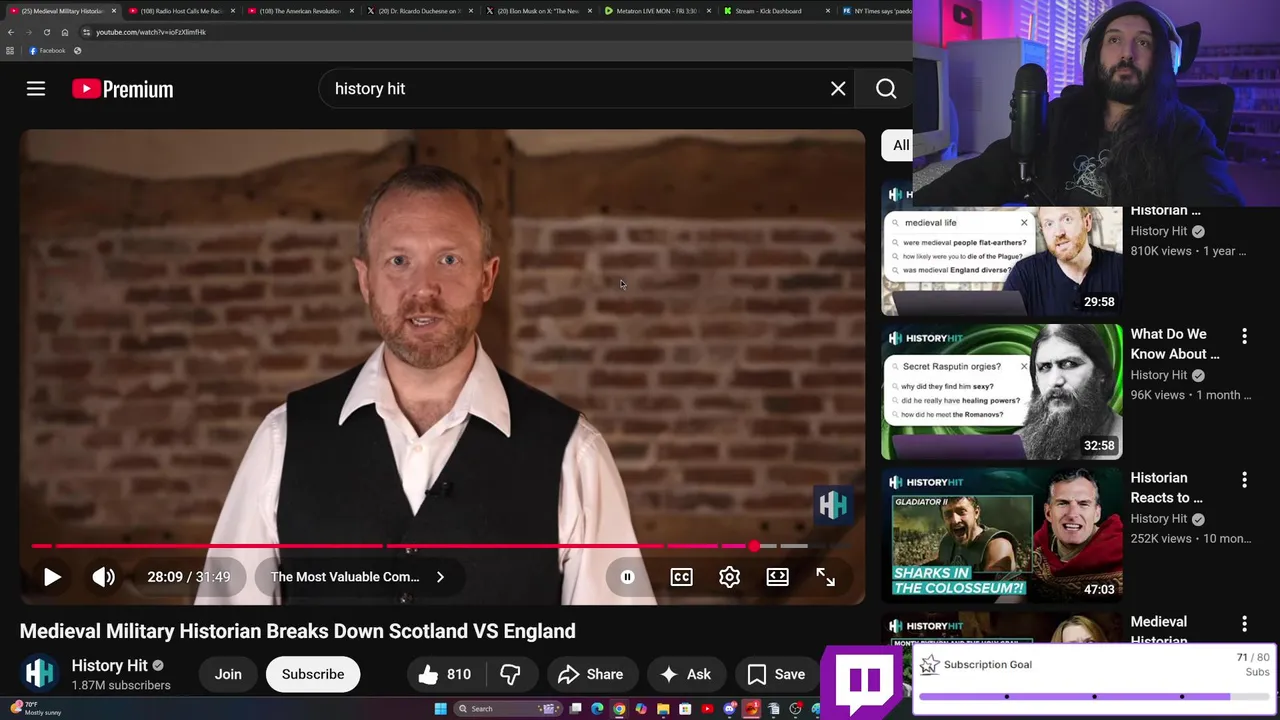Select the All filter chip
The image size is (1280, 720).
click(x=897, y=145)
